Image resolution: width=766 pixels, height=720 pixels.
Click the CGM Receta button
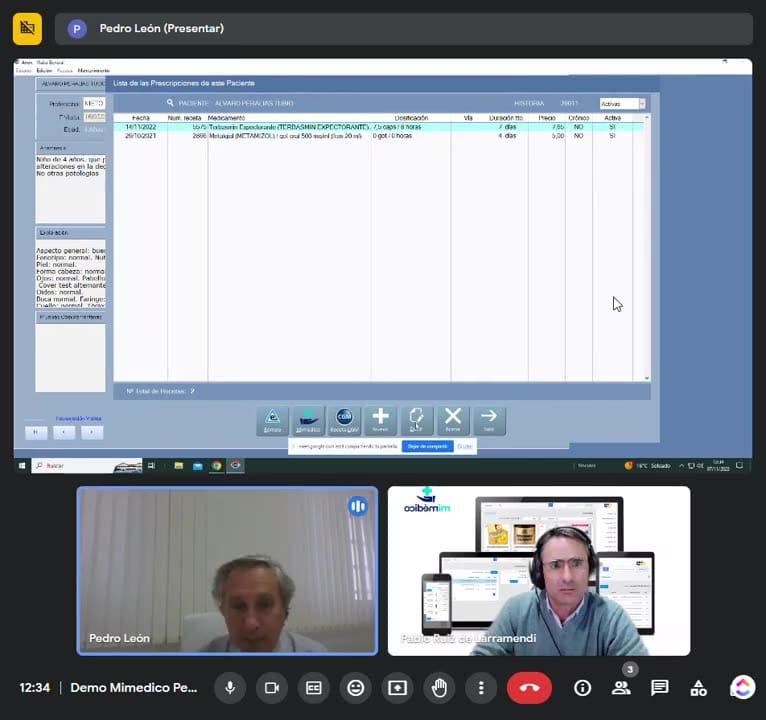pos(344,421)
